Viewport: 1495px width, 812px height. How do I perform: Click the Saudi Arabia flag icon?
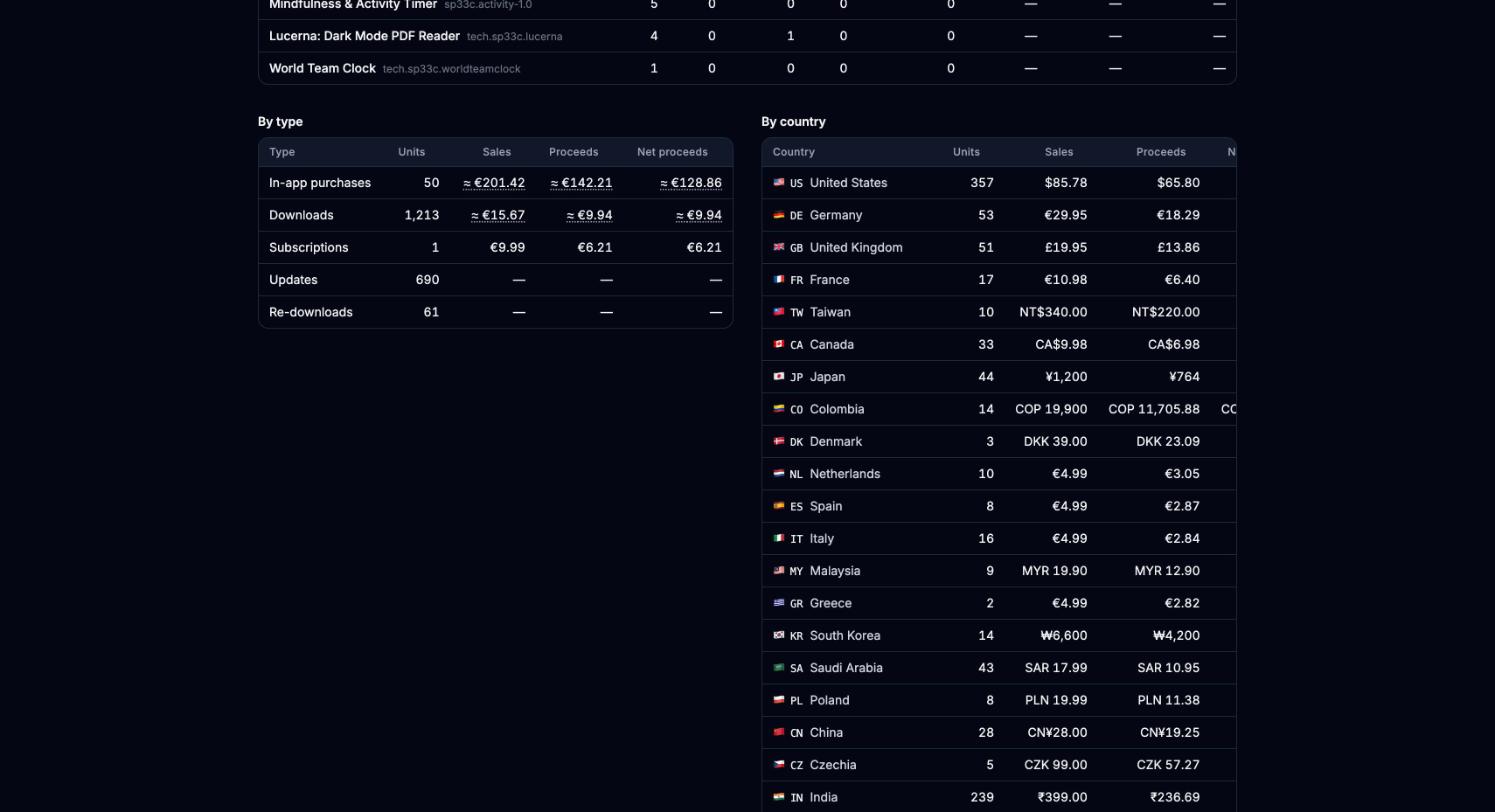click(x=779, y=668)
